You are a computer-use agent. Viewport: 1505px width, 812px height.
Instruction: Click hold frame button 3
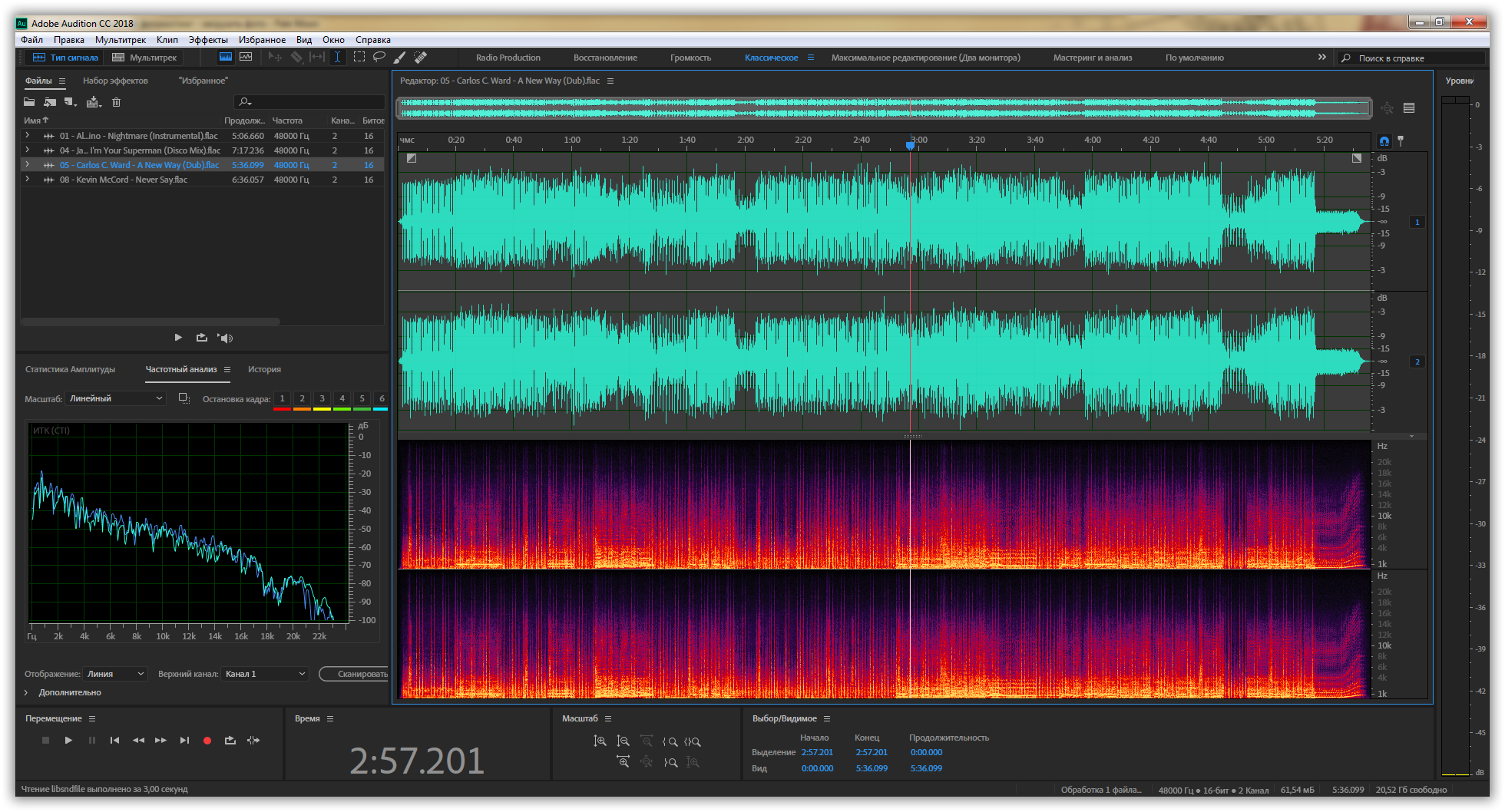click(x=322, y=399)
